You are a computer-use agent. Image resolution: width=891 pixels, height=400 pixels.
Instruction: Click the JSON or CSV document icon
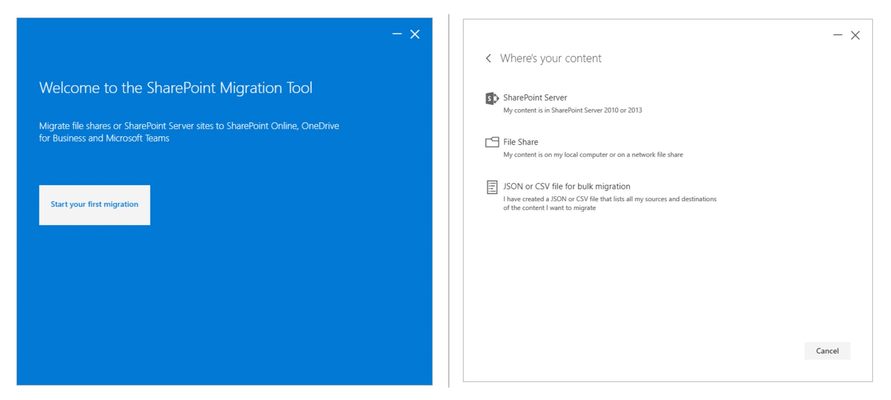pos(492,187)
